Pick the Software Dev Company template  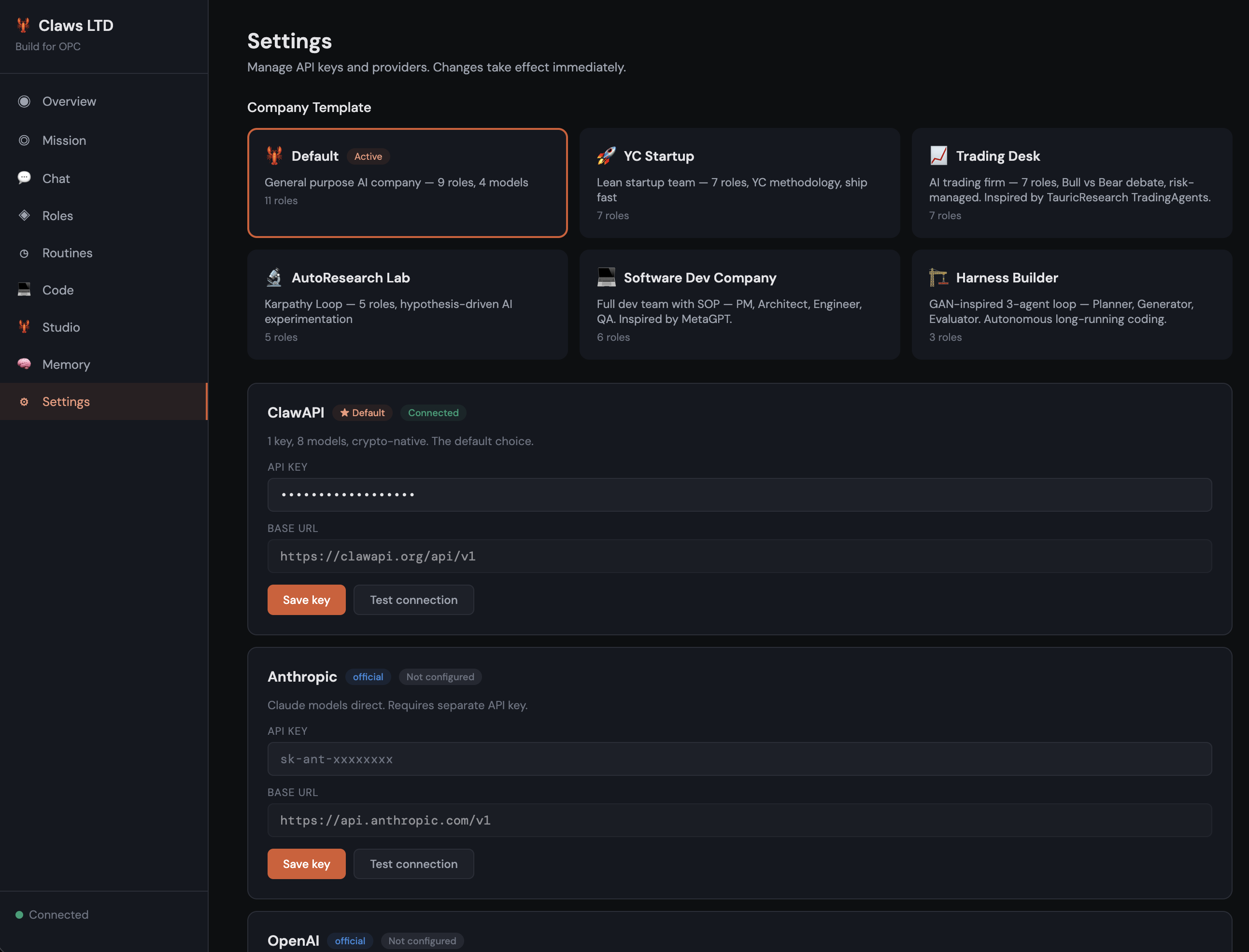click(739, 305)
